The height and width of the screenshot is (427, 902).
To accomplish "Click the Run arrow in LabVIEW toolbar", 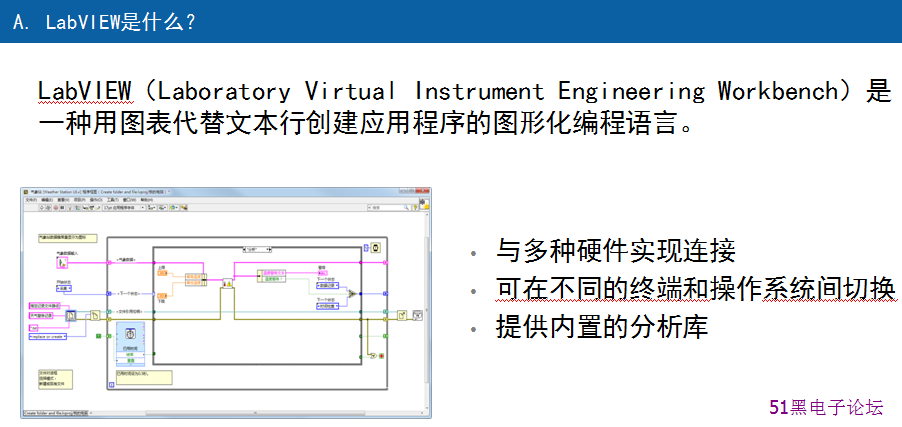I will coord(41,208).
